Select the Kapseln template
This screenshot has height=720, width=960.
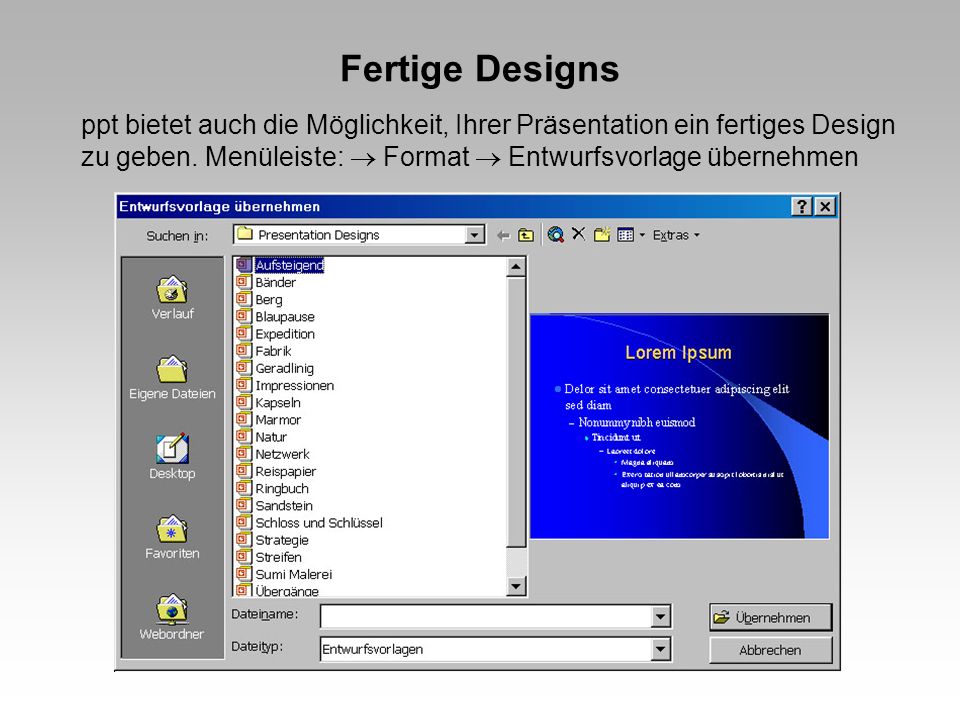[278, 402]
